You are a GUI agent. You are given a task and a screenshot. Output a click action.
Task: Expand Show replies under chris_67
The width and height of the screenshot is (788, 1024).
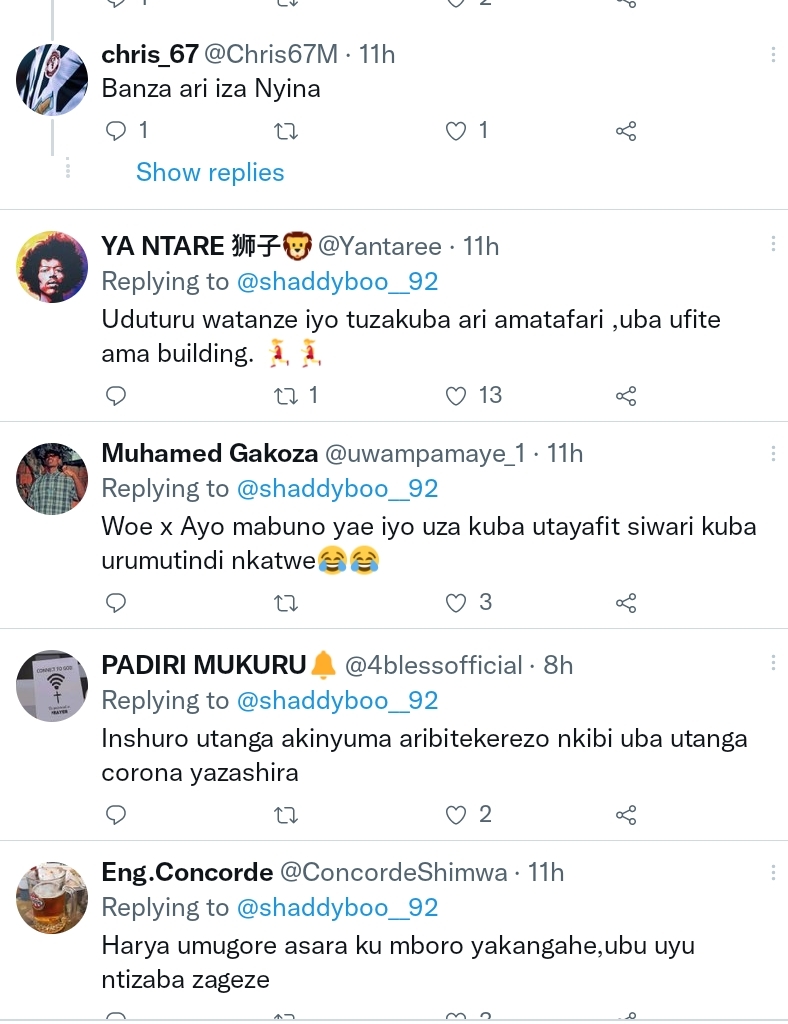pos(210,172)
